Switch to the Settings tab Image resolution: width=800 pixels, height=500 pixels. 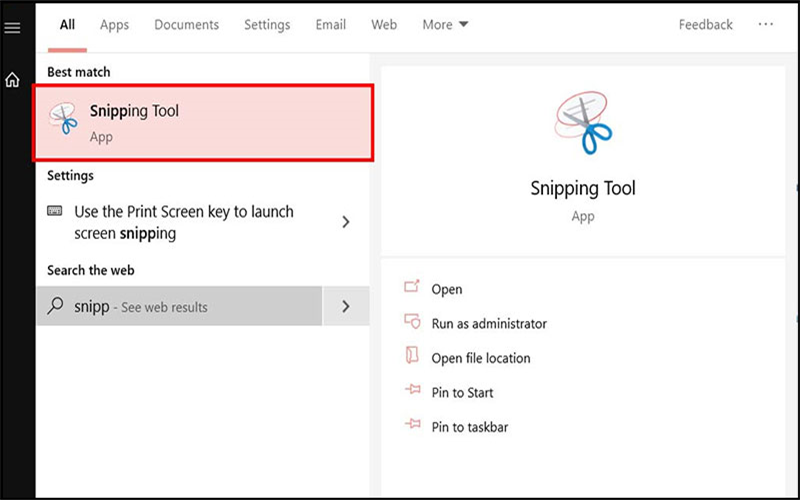coord(267,24)
